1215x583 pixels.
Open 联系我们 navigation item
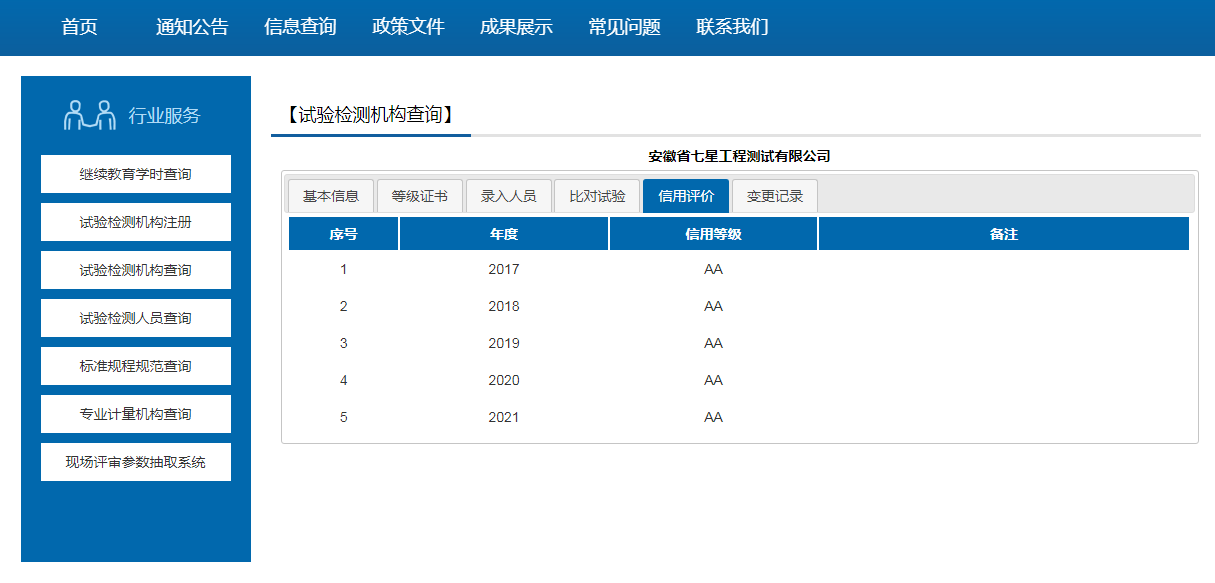(x=732, y=27)
